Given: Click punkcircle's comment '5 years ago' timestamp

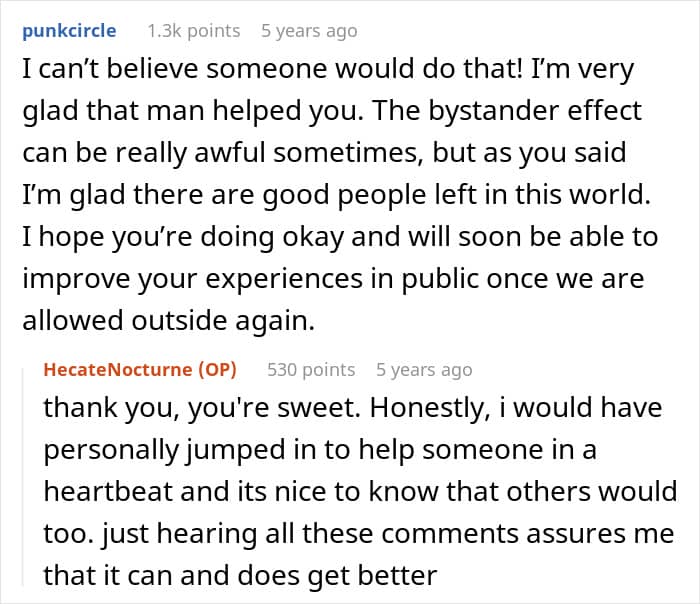Looking at the screenshot, I should click(309, 31).
